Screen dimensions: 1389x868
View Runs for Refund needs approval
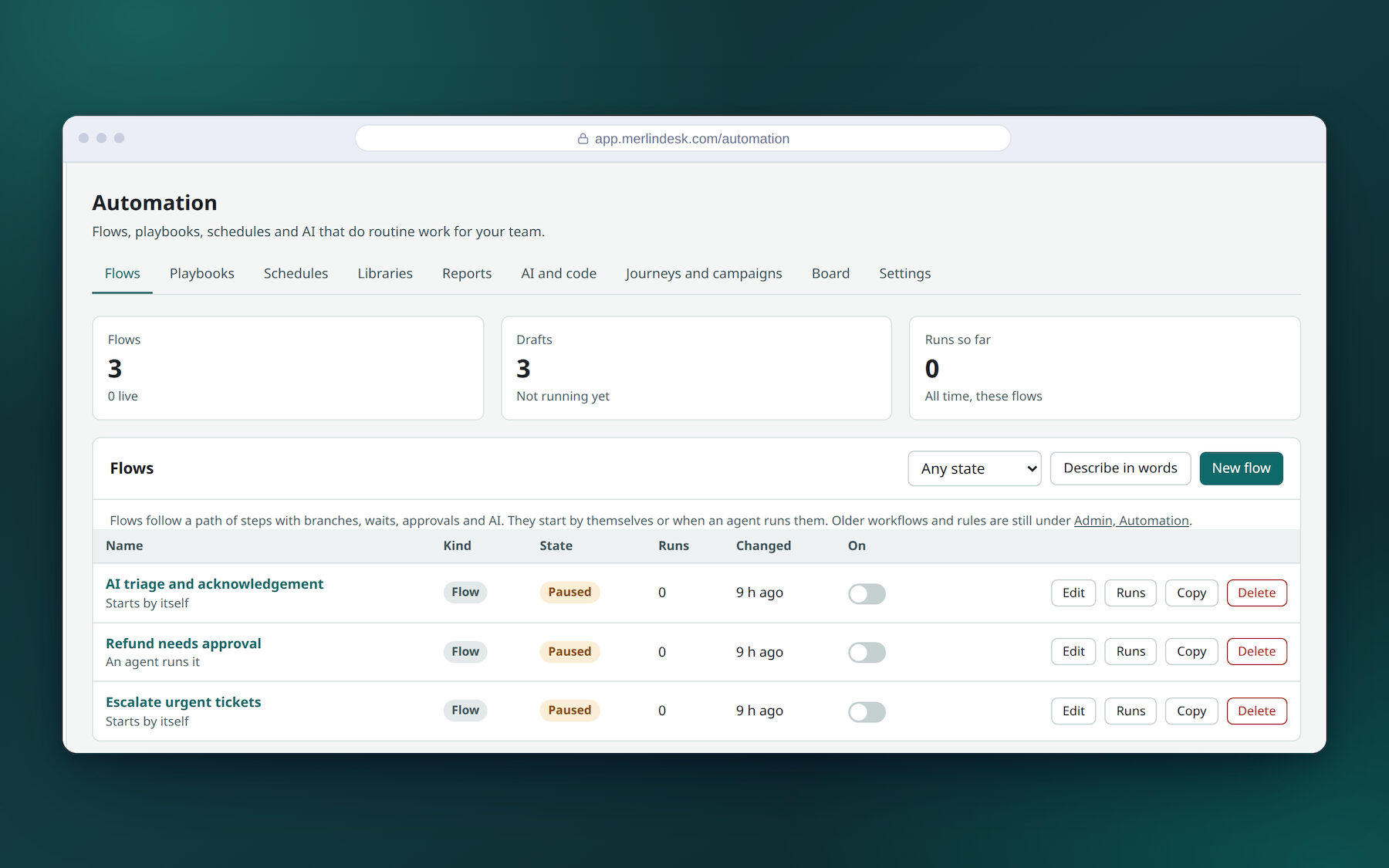pyautogui.click(x=1130, y=651)
